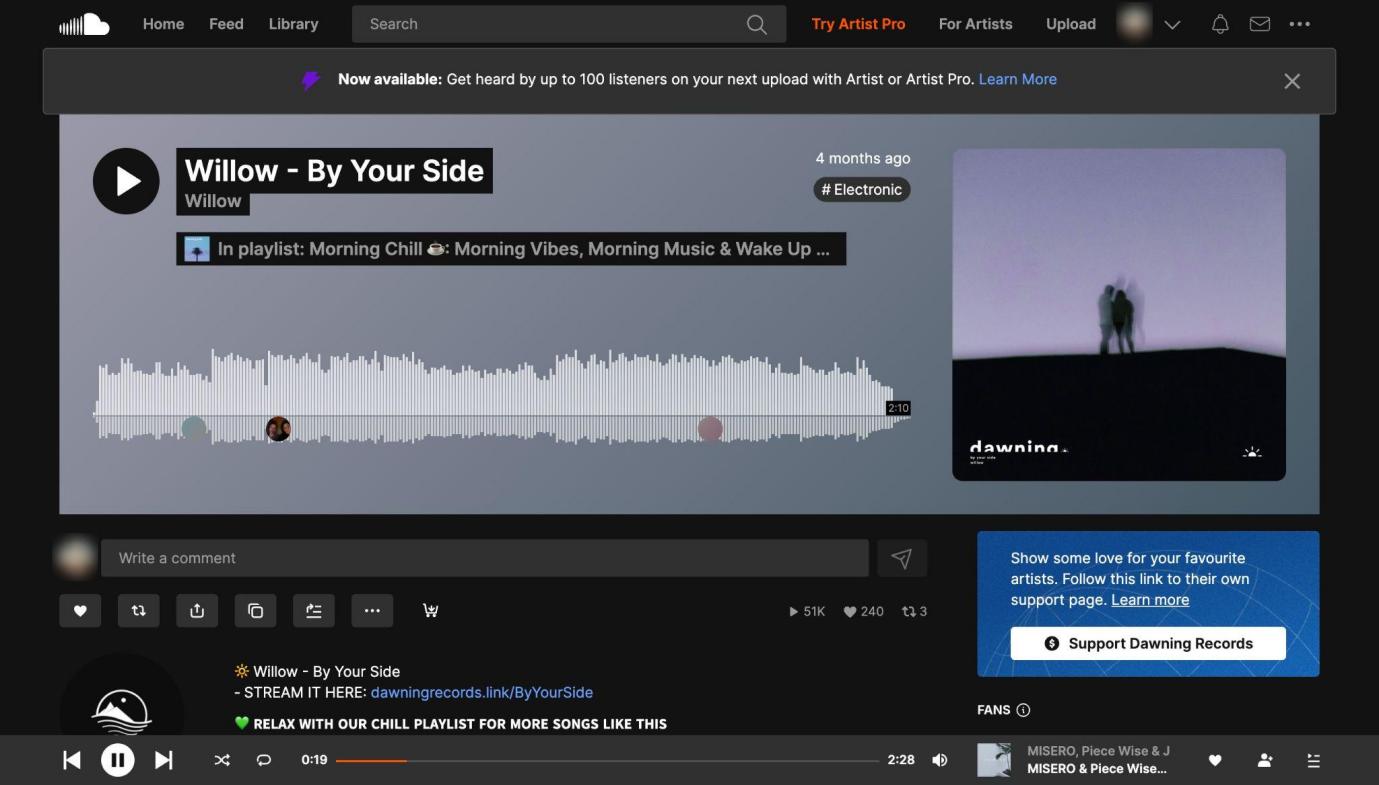Click the Learn More banner link
Image resolution: width=1379 pixels, height=785 pixels.
click(x=1017, y=79)
